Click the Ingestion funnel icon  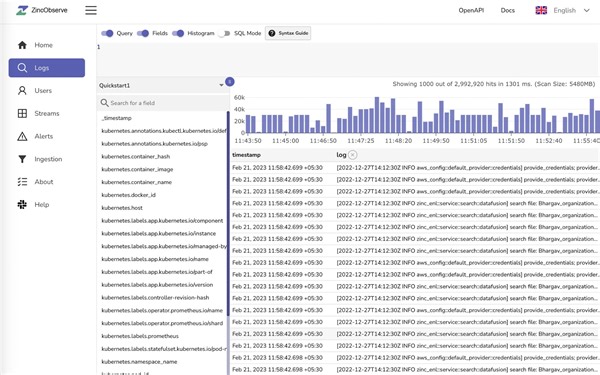22,159
